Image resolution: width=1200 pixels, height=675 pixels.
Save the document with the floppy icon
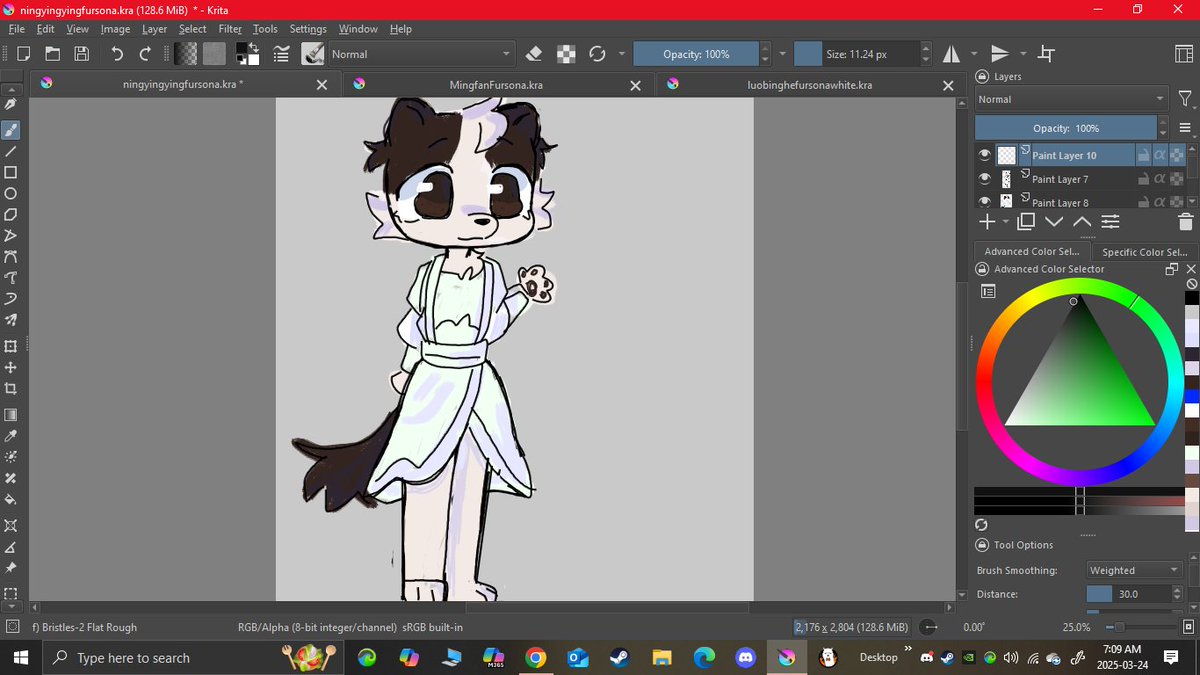tap(82, 54)
